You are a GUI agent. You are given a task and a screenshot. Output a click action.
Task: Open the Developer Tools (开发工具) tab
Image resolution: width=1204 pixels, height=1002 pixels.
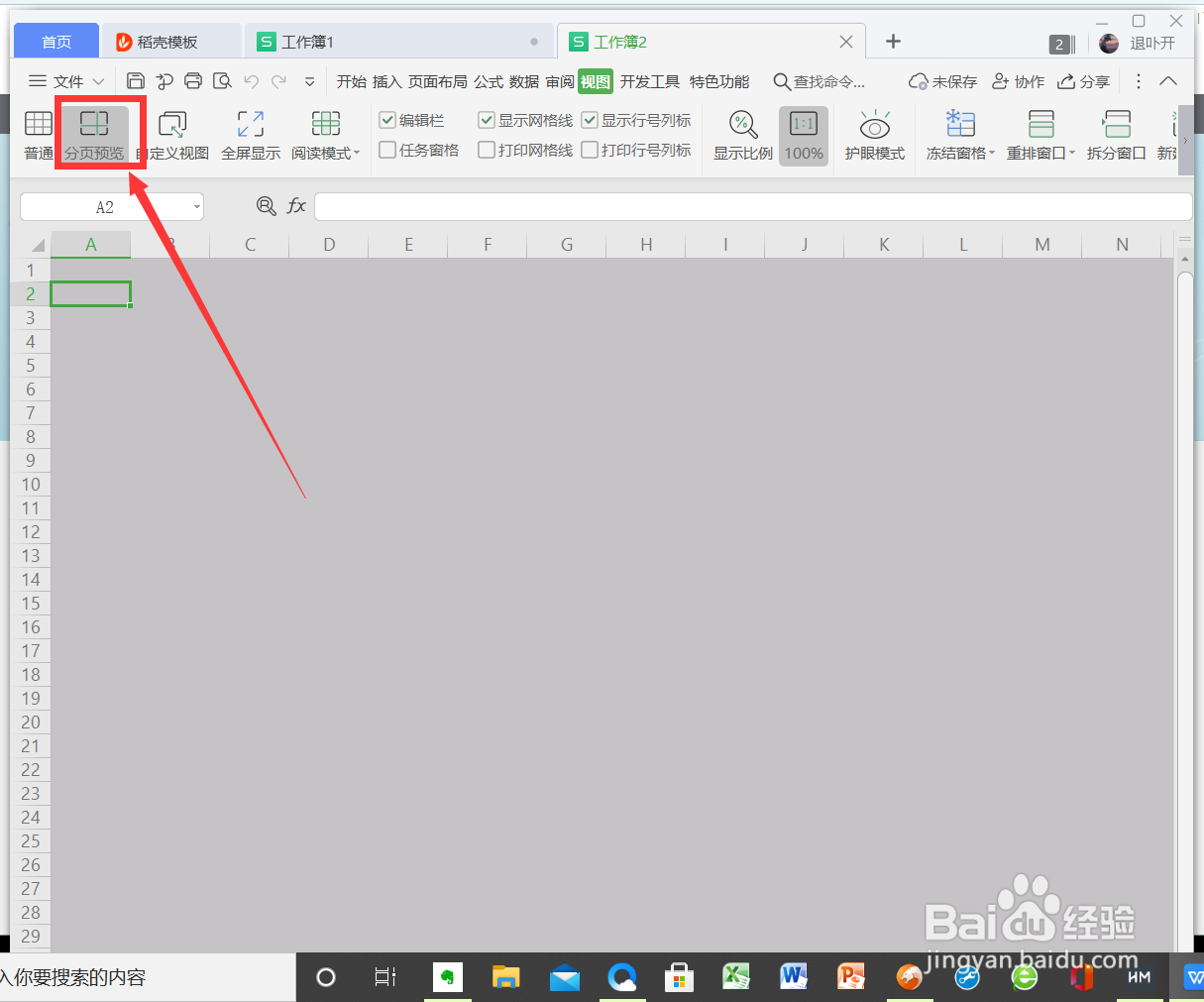(x=650, y=81)
